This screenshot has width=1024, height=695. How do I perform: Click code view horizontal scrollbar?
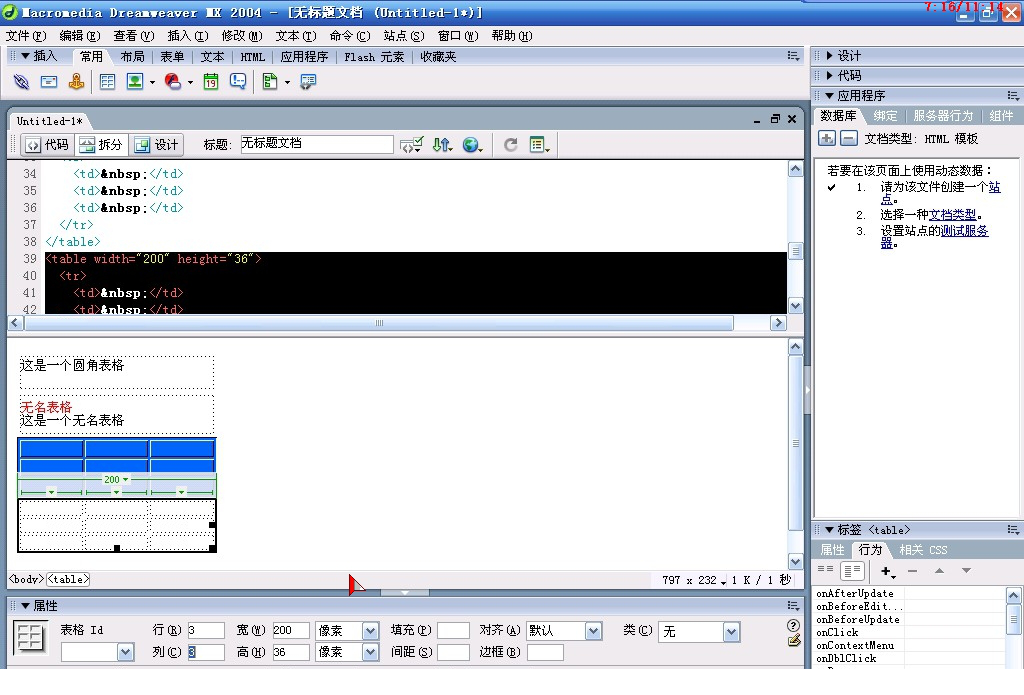point(379,323)
